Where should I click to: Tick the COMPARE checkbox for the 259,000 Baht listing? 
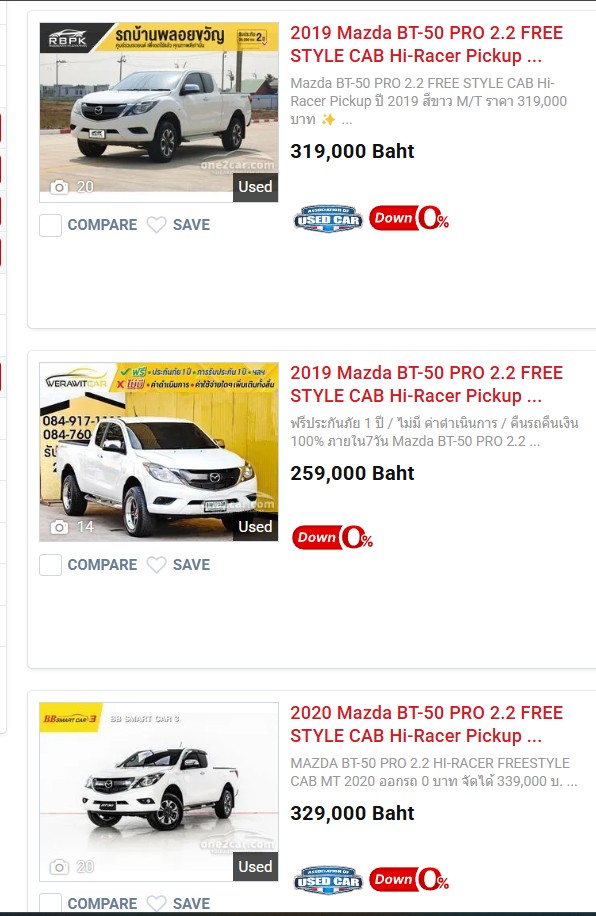click(x=50, y=565)
